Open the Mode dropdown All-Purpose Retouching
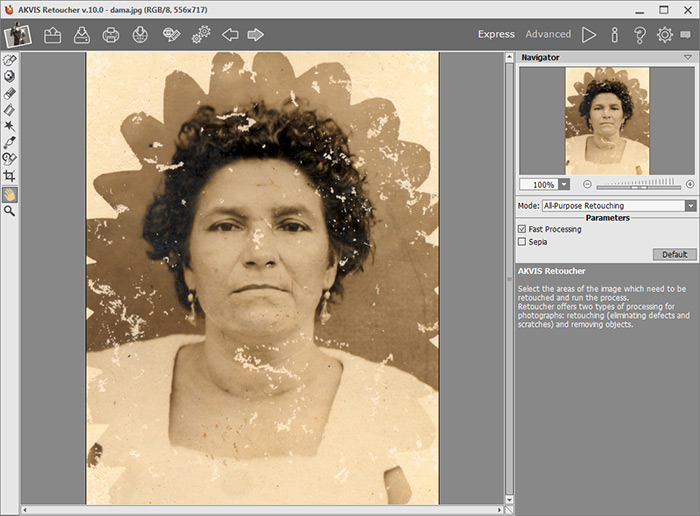 pos(619,205)
